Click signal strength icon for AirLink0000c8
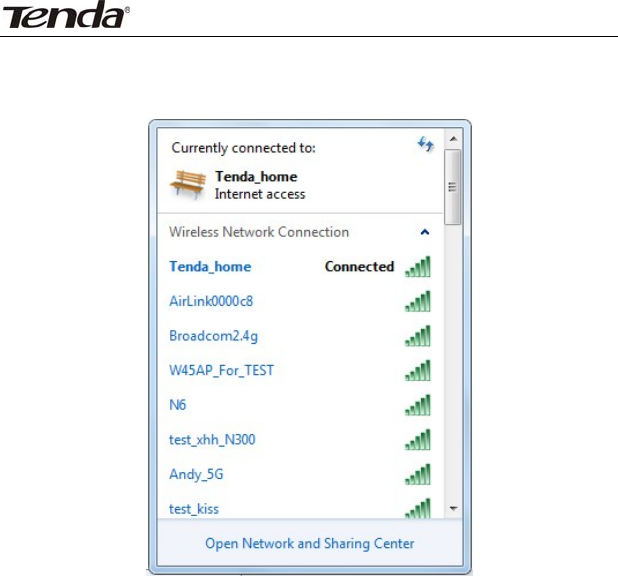The width and height of the screenshot is (618, 576). 418,302
